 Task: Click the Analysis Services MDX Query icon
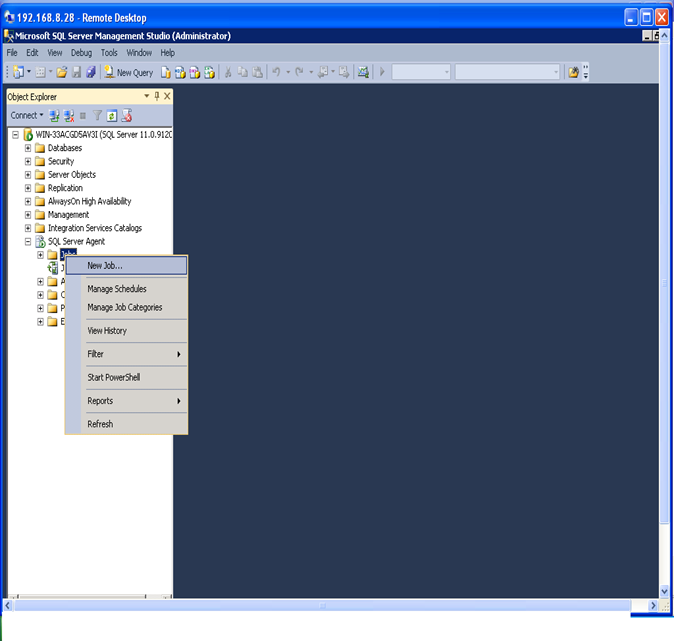pyautogui.click(x=180, y=73)
